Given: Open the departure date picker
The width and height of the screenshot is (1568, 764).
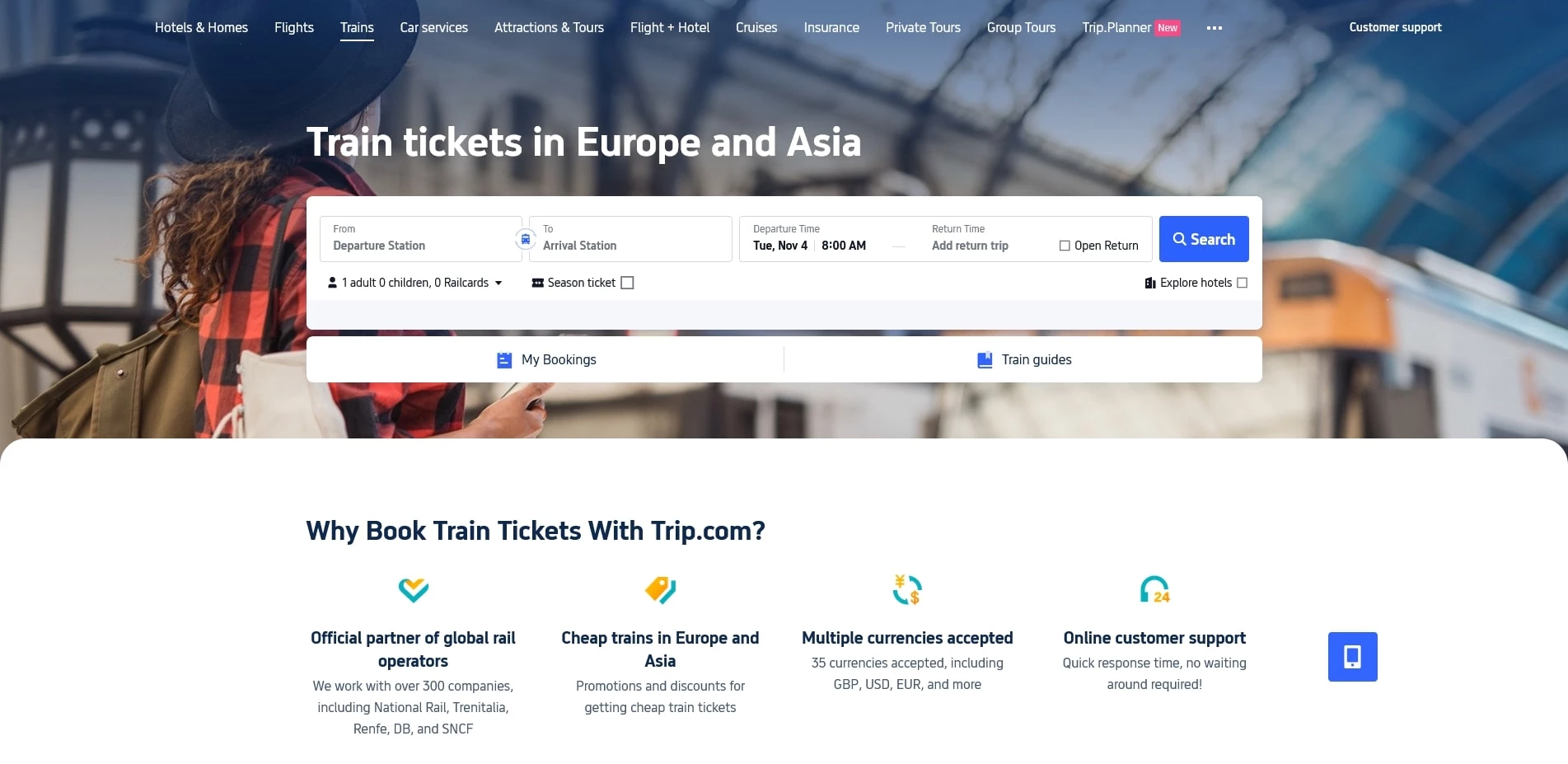Looking at the screenshot, I should pyautogui.click(x=779, y=245).
